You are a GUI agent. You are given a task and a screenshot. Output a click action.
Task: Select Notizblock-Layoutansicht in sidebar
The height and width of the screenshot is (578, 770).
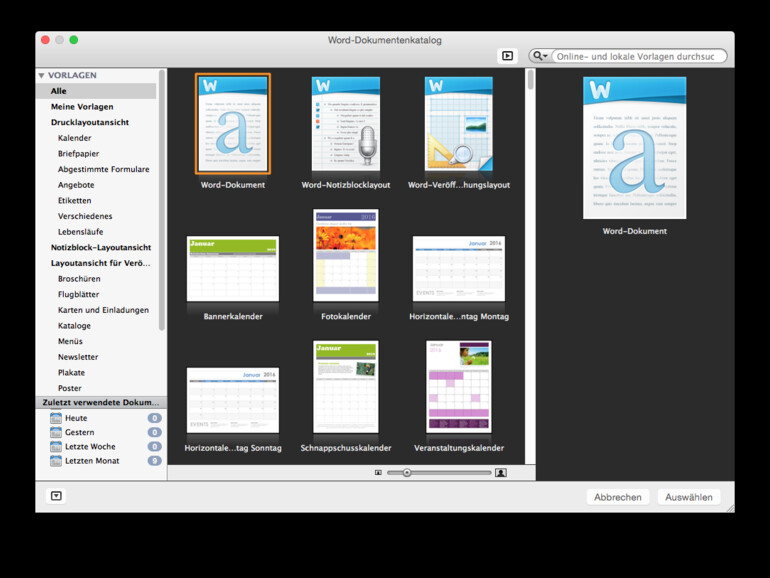click(101, 248)
